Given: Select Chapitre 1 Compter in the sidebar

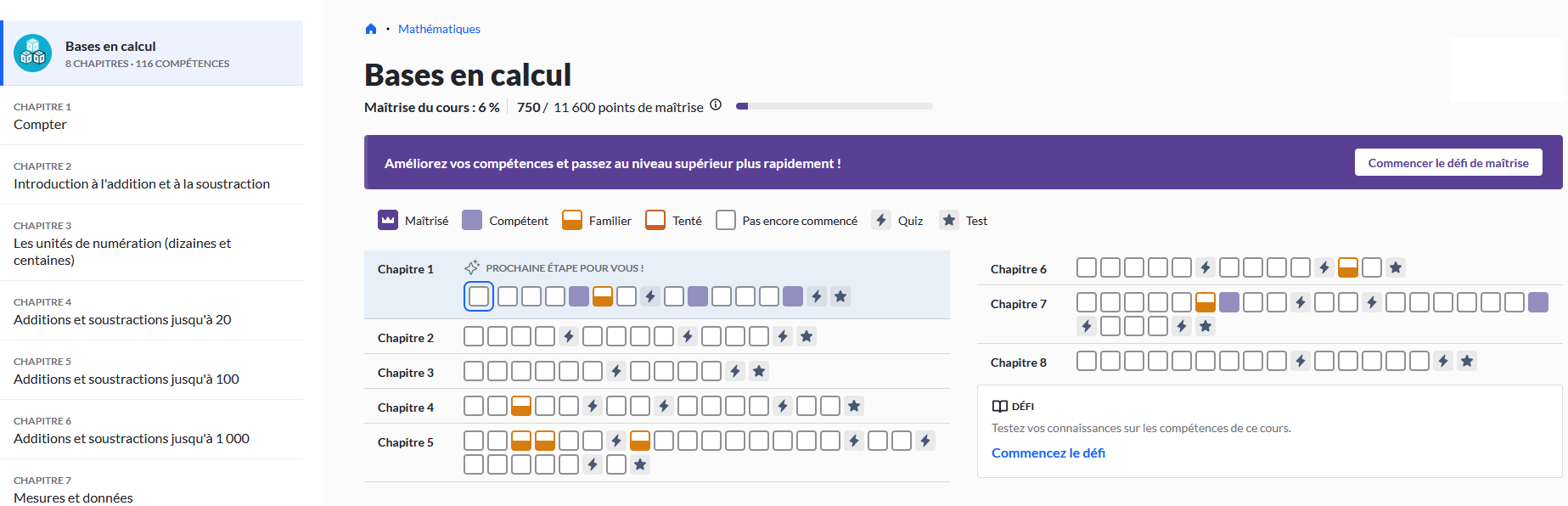Looking at the screenshot, I should pos(151,115).
